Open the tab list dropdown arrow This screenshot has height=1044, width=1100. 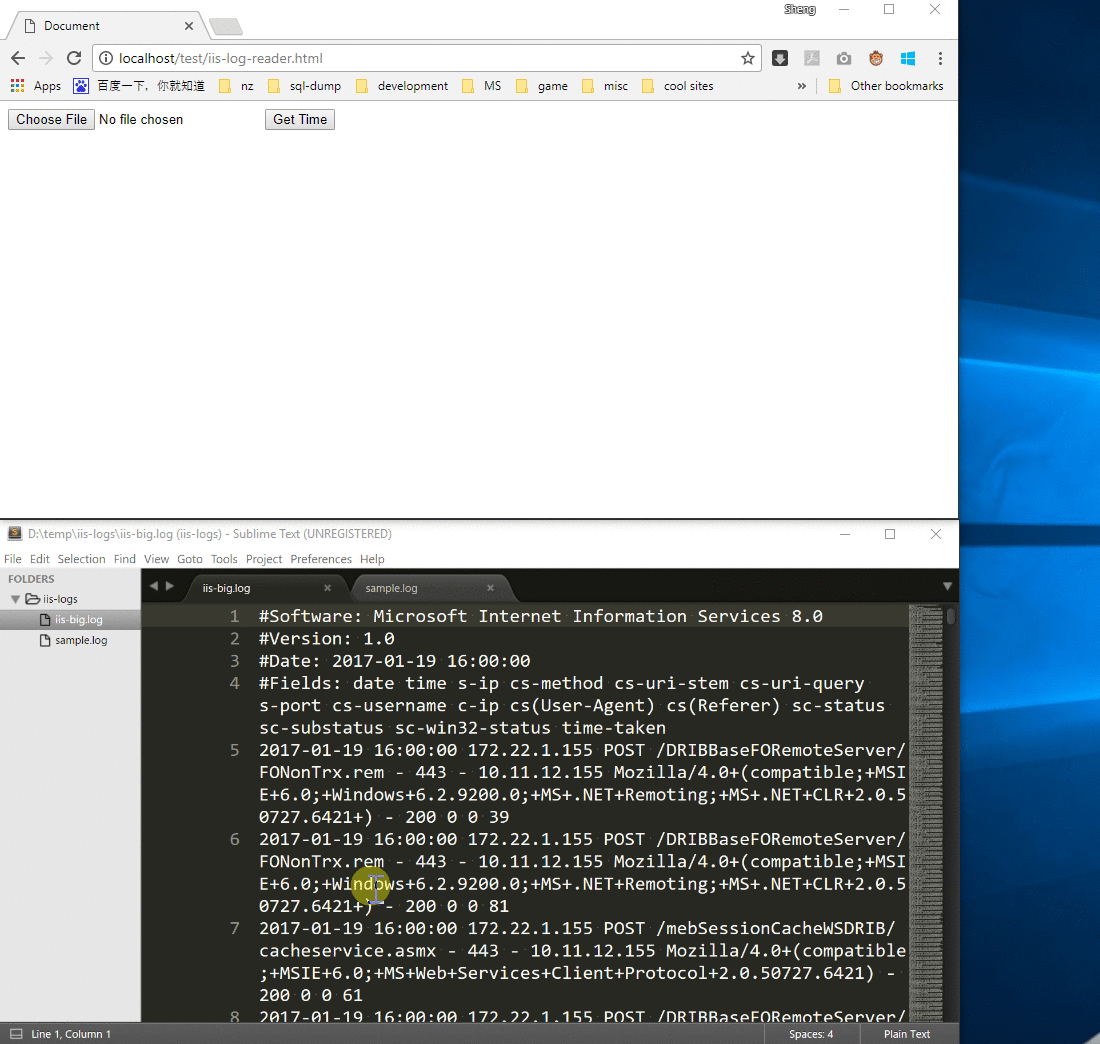(x=947, y=586)
